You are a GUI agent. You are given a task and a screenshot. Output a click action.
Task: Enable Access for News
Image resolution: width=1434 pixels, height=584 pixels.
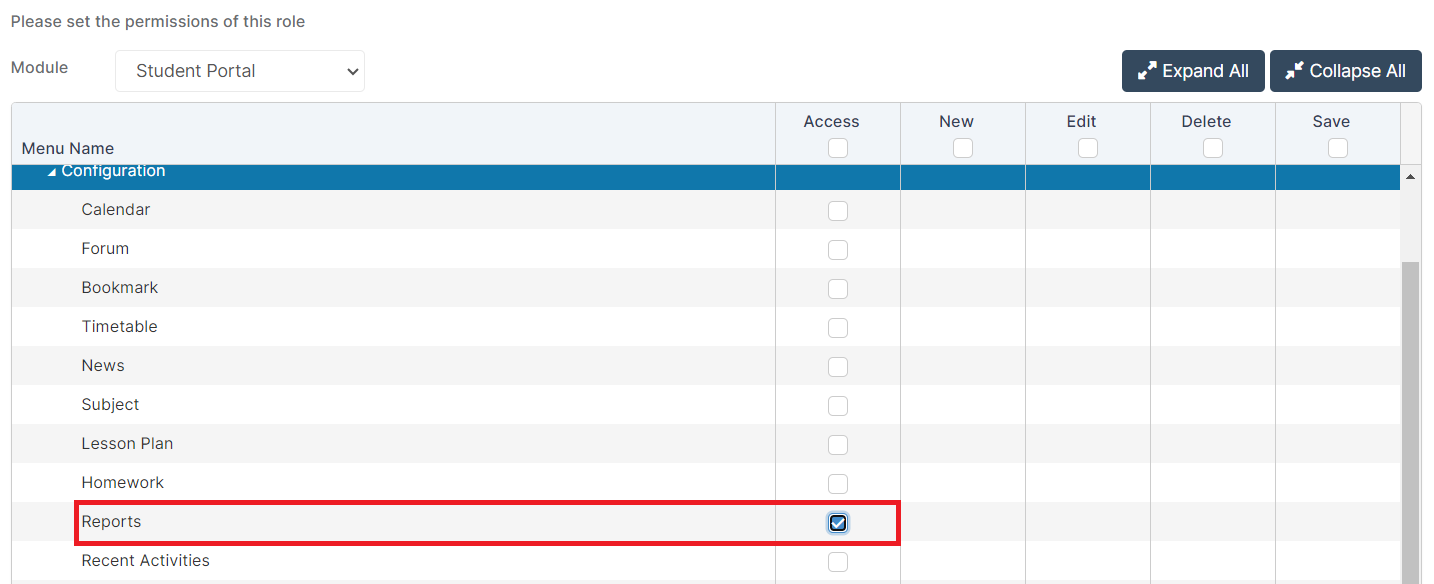838,367
